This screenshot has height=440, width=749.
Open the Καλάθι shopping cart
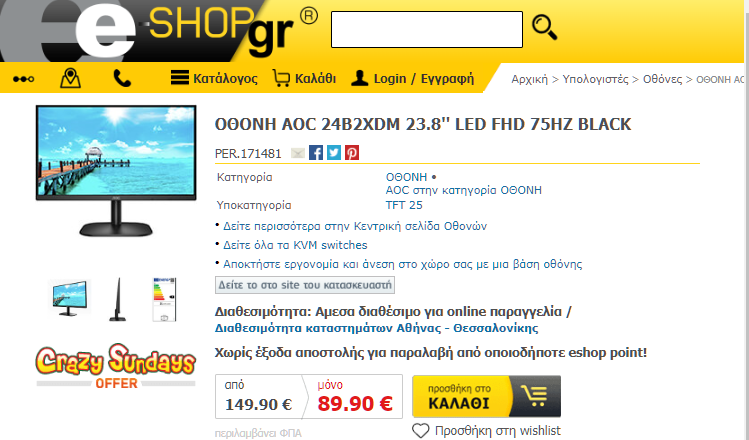click(x=304, y=78)
